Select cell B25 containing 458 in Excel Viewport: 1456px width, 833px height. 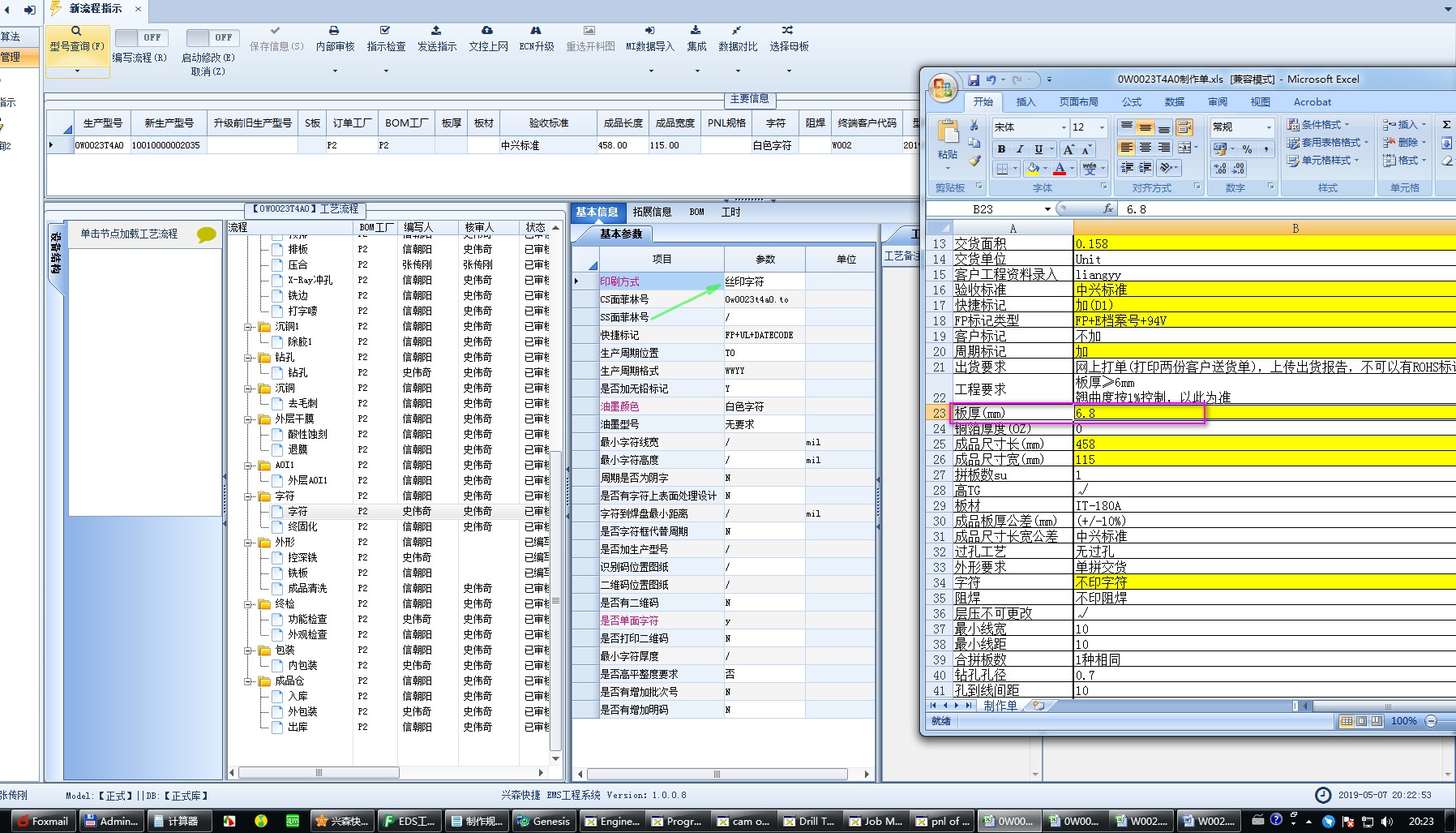pyautogui.click(x=1265, y=444)
